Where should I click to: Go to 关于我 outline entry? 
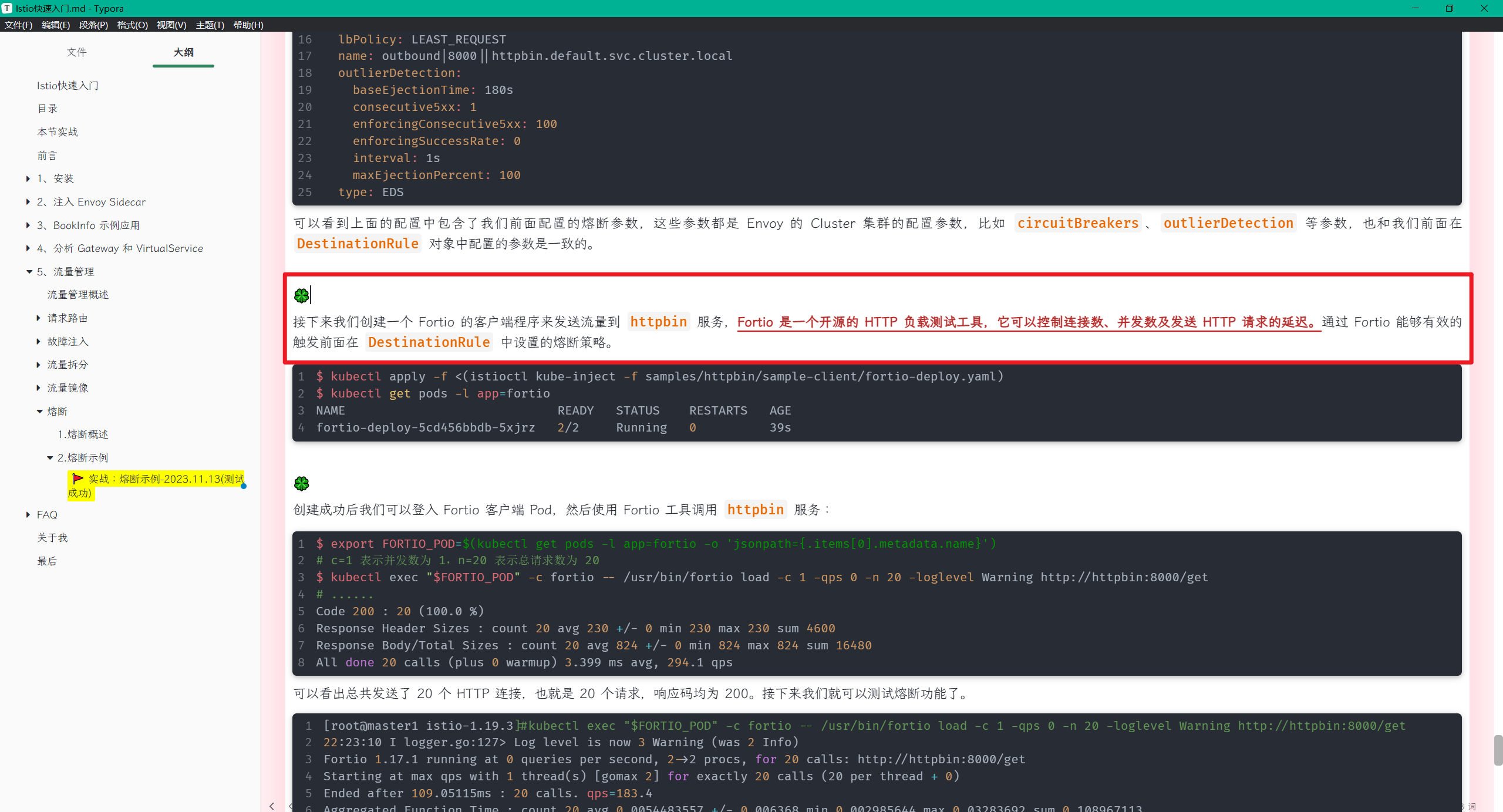52,538
